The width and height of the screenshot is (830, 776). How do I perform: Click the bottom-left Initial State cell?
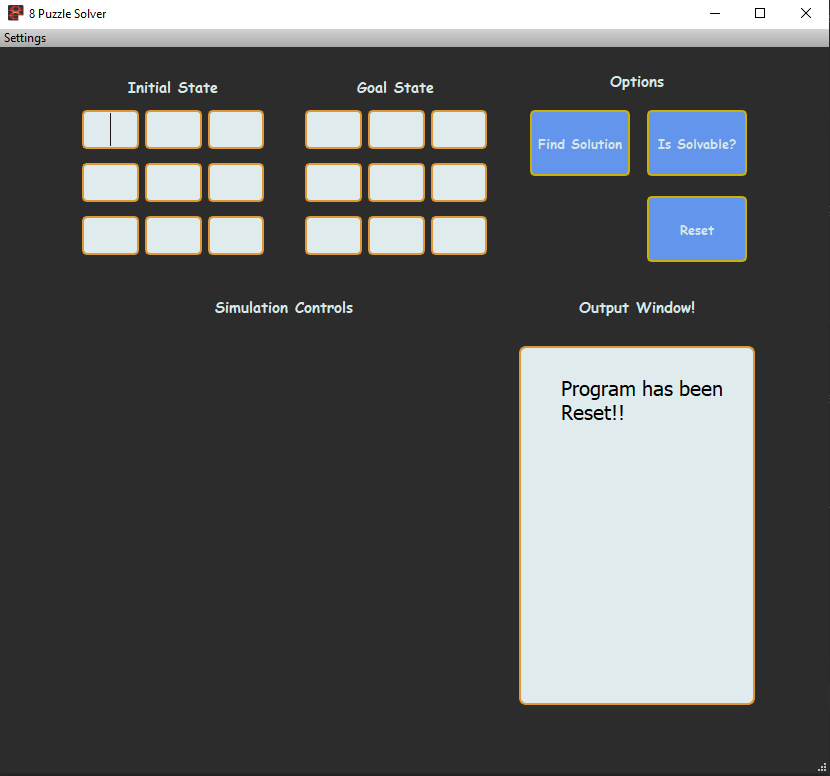click(110, 235)
